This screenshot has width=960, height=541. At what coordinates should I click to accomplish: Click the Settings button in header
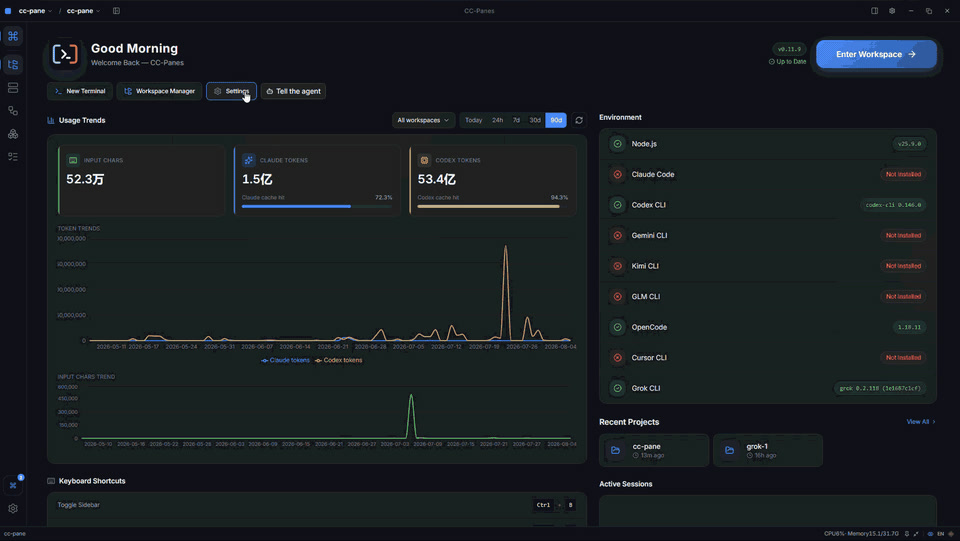231,91
